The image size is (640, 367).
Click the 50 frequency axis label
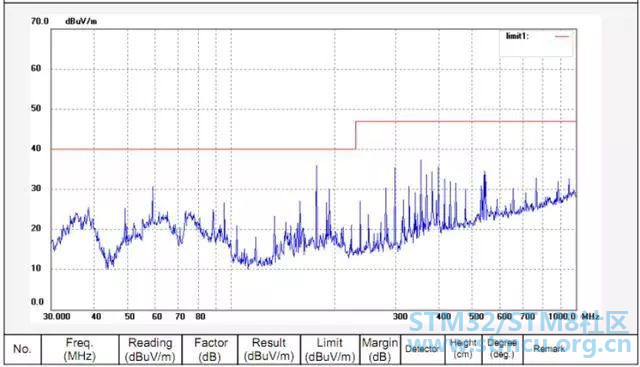click(x=129, y=316)
